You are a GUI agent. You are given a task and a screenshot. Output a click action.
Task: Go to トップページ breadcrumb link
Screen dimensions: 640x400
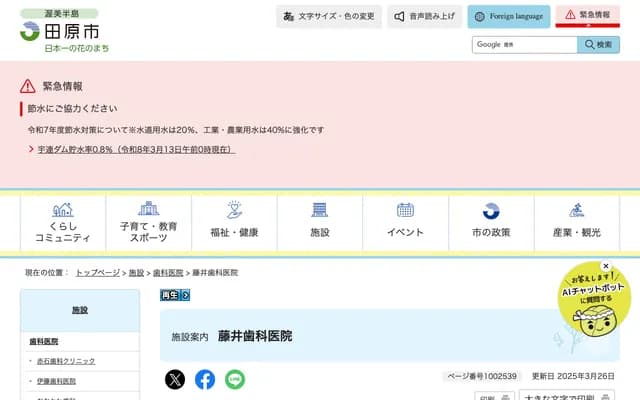[x=98, y=273]
